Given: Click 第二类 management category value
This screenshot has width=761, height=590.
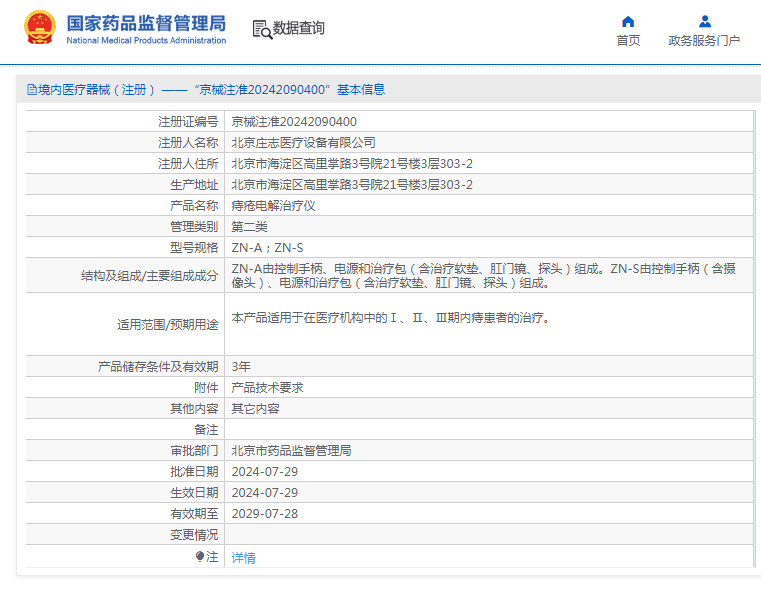Looking at the screenshot, I should (249, 227).
